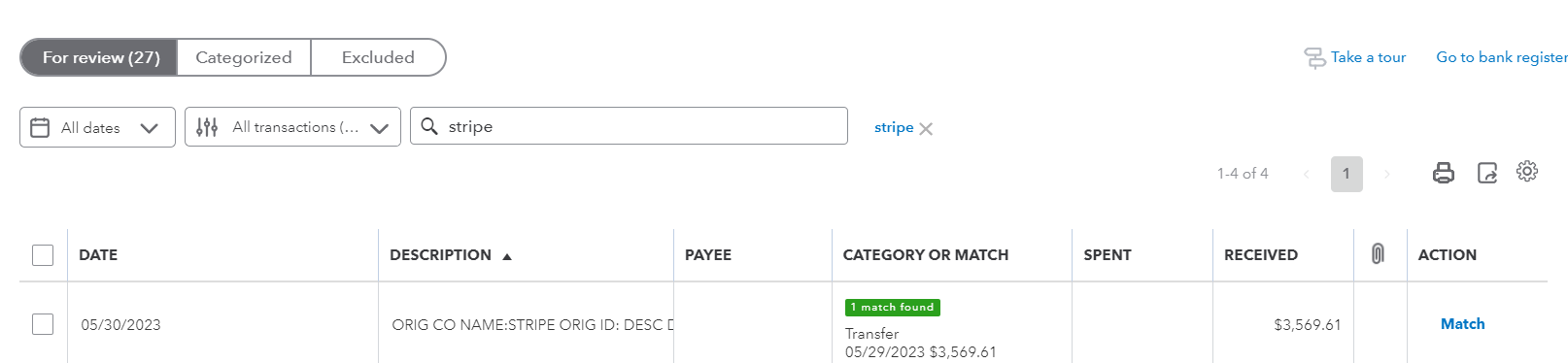Click the filter sliders icon

click(207, 127)
